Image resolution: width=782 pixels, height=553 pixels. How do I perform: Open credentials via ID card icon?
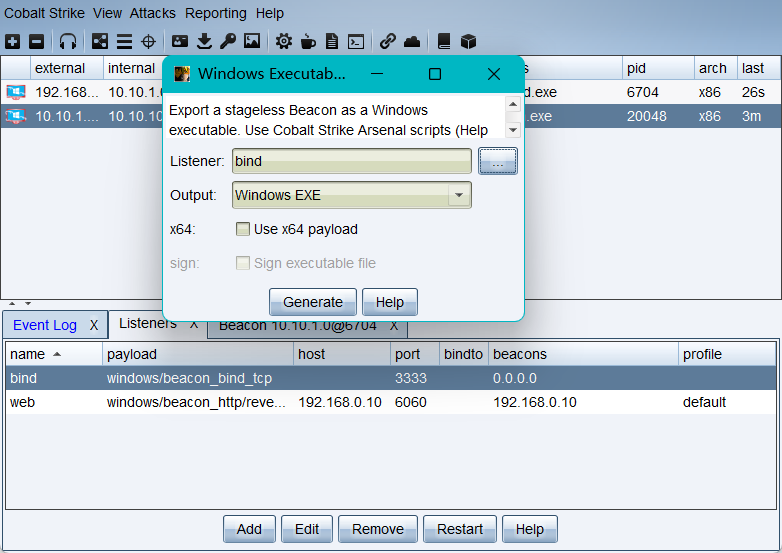click(180, 41)
